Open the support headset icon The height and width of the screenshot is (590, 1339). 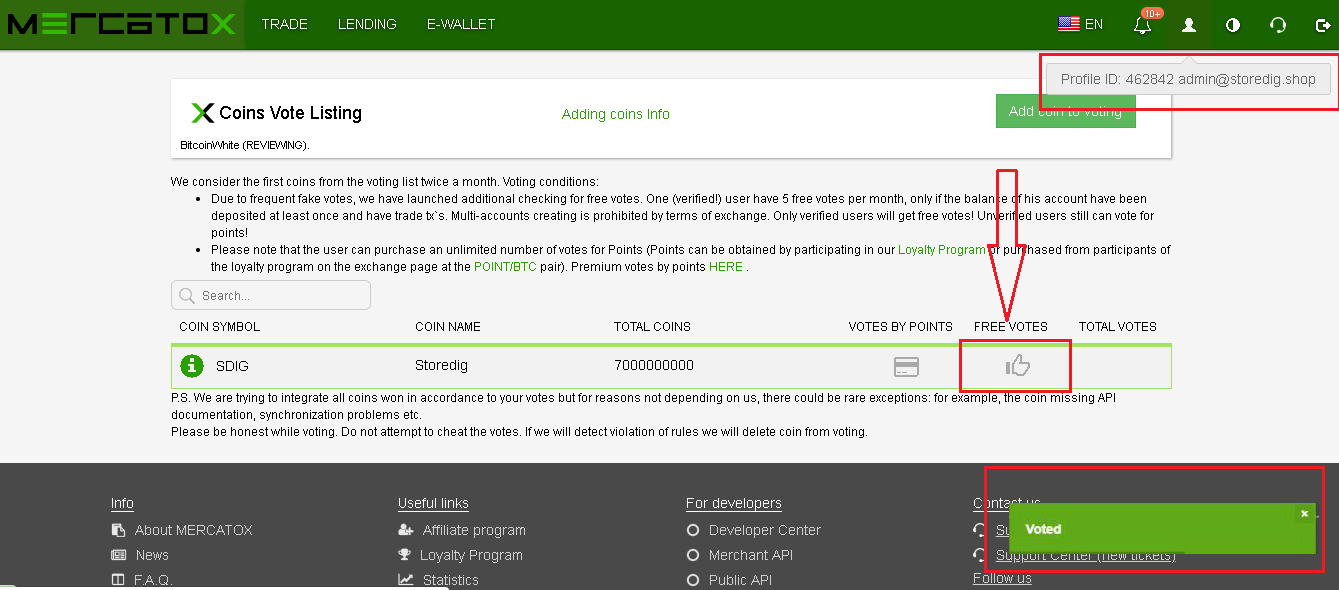1278,25
